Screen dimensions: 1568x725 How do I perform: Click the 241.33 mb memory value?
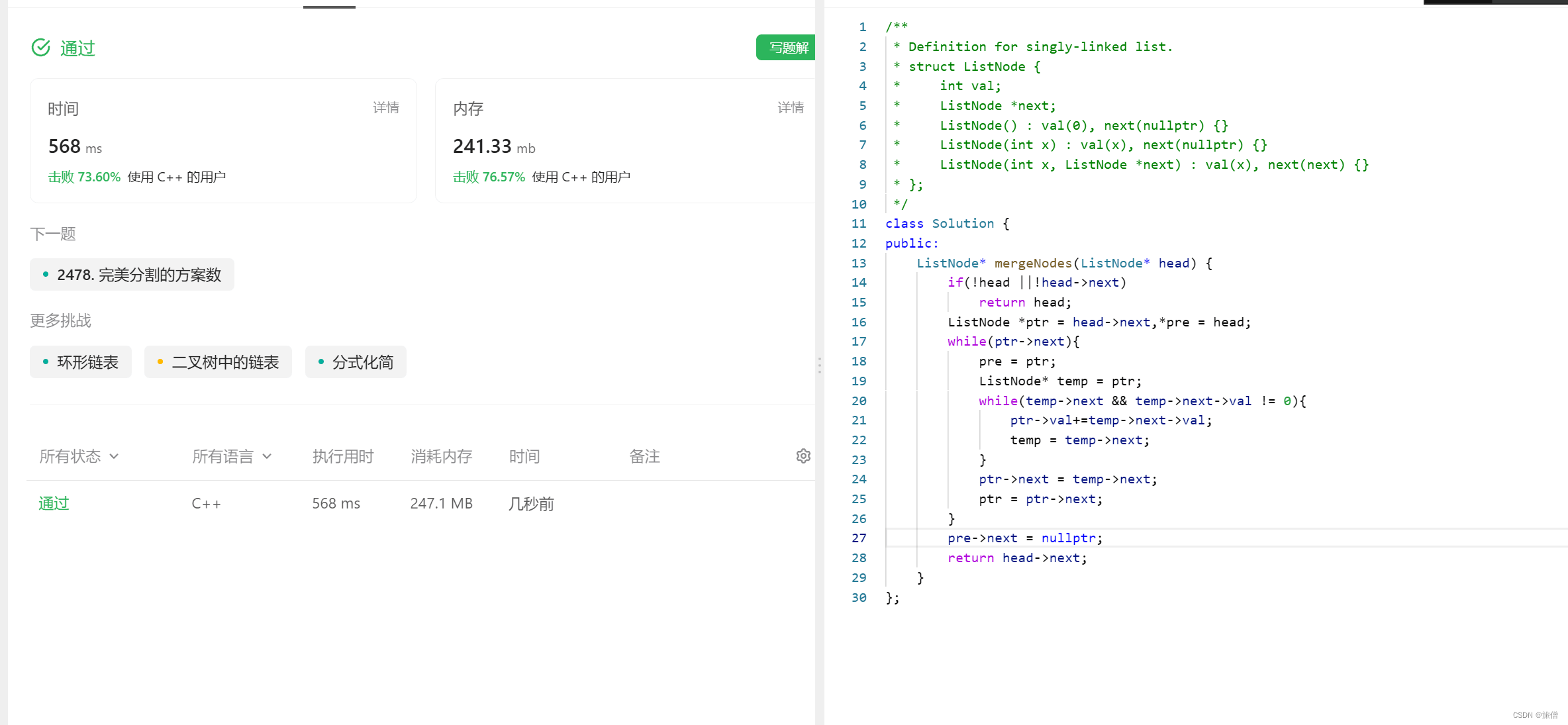494,146
